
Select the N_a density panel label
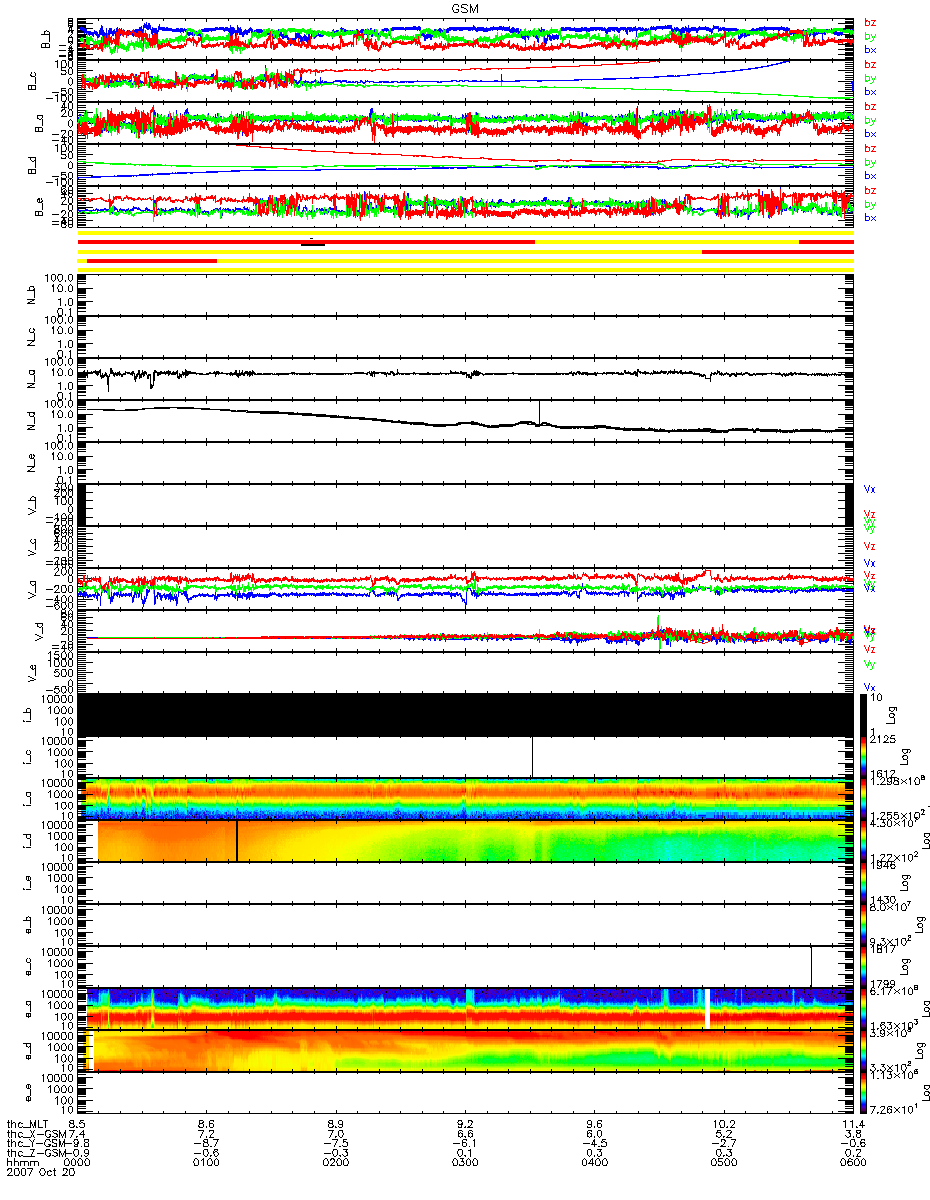pos(31,379)
